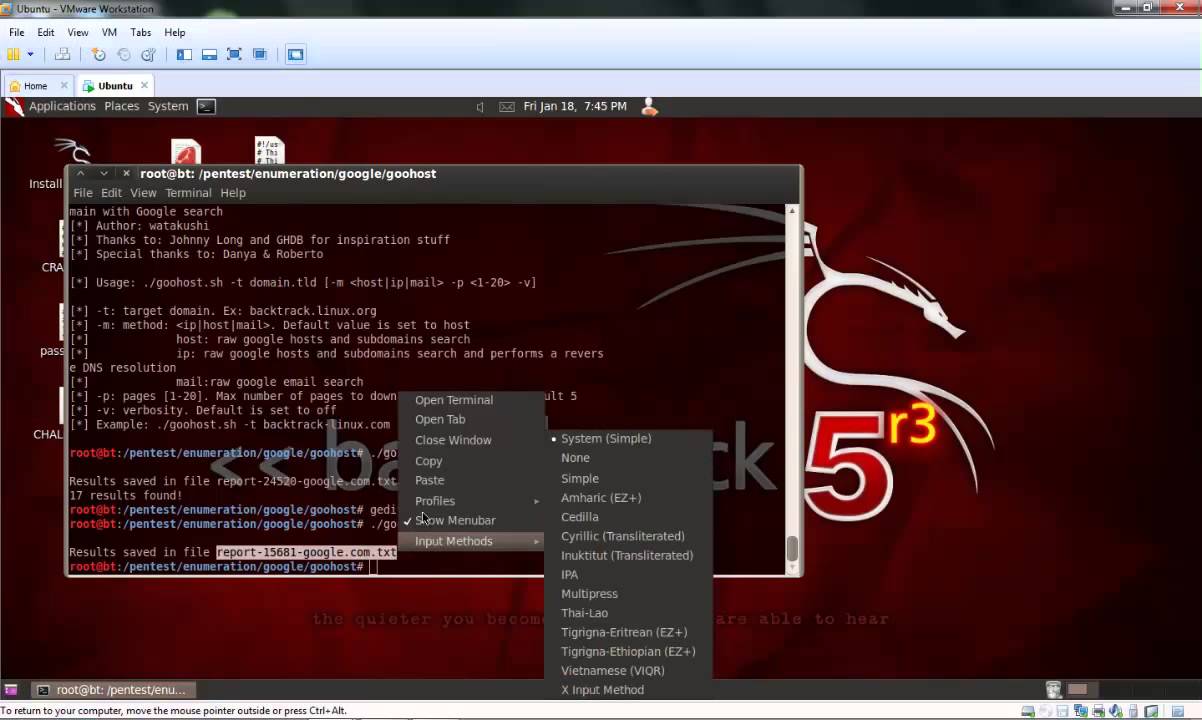Select Simple input method
This screenshot has height=720, width=1202.
(x=629, y=478)
